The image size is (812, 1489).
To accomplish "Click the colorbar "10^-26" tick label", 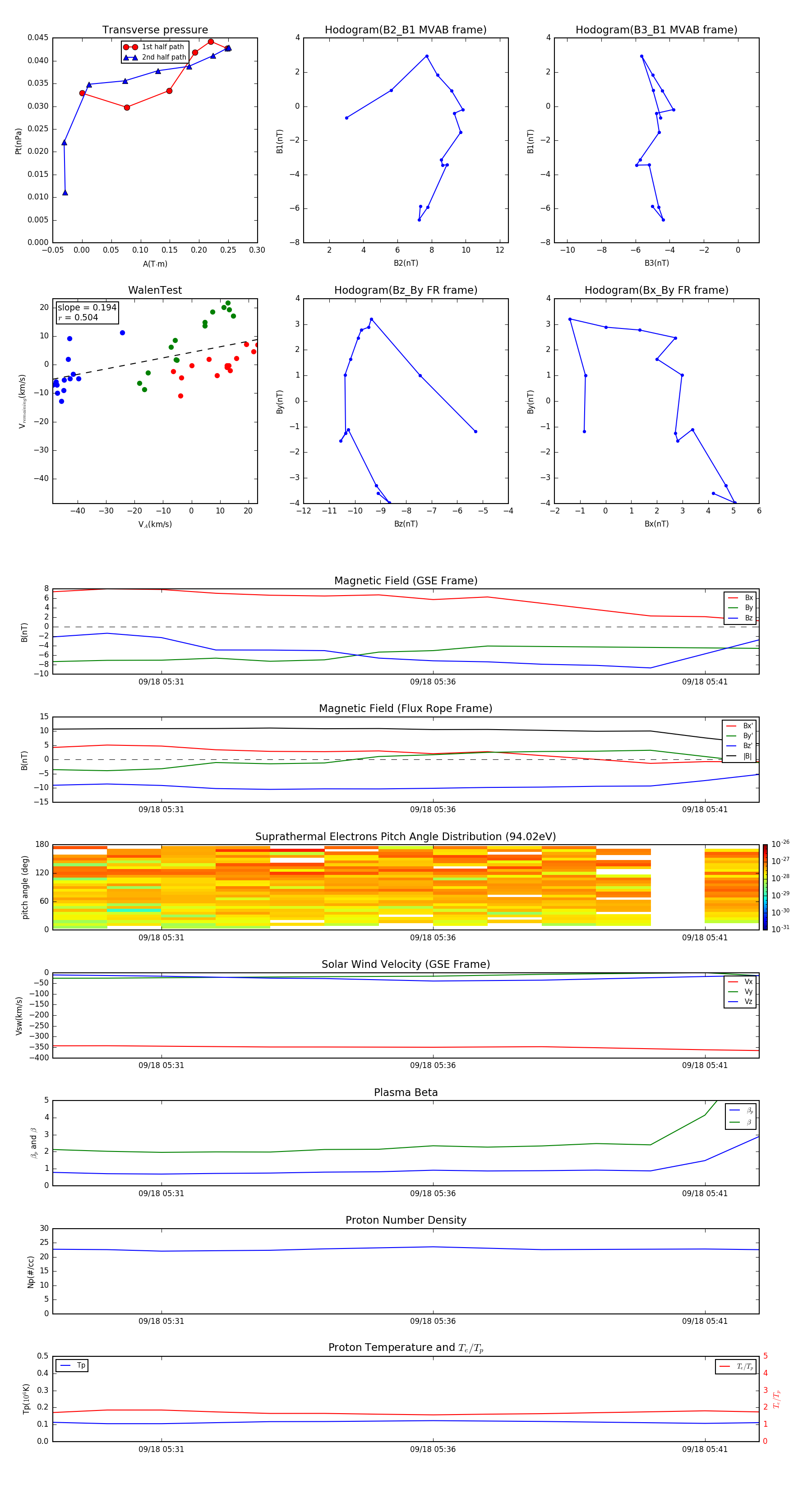I will pos(780,844).
